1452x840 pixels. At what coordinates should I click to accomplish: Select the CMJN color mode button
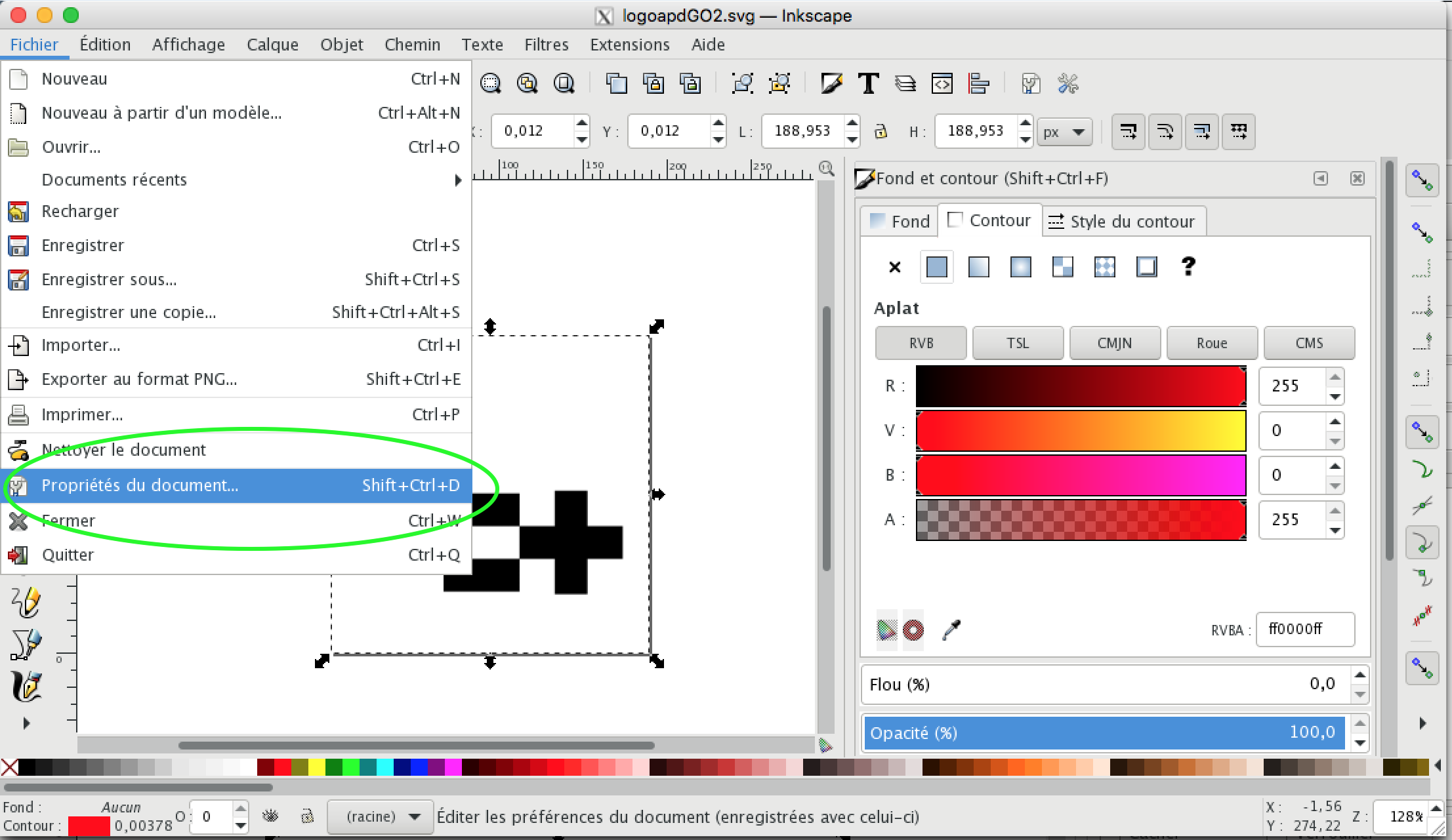(1115, 343)
